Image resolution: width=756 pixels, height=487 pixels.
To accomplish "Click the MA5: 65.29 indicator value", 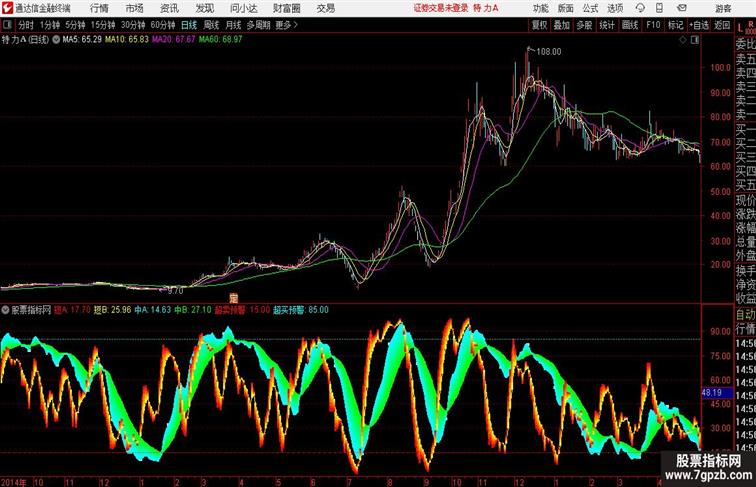I will click(x=82, y=40).
